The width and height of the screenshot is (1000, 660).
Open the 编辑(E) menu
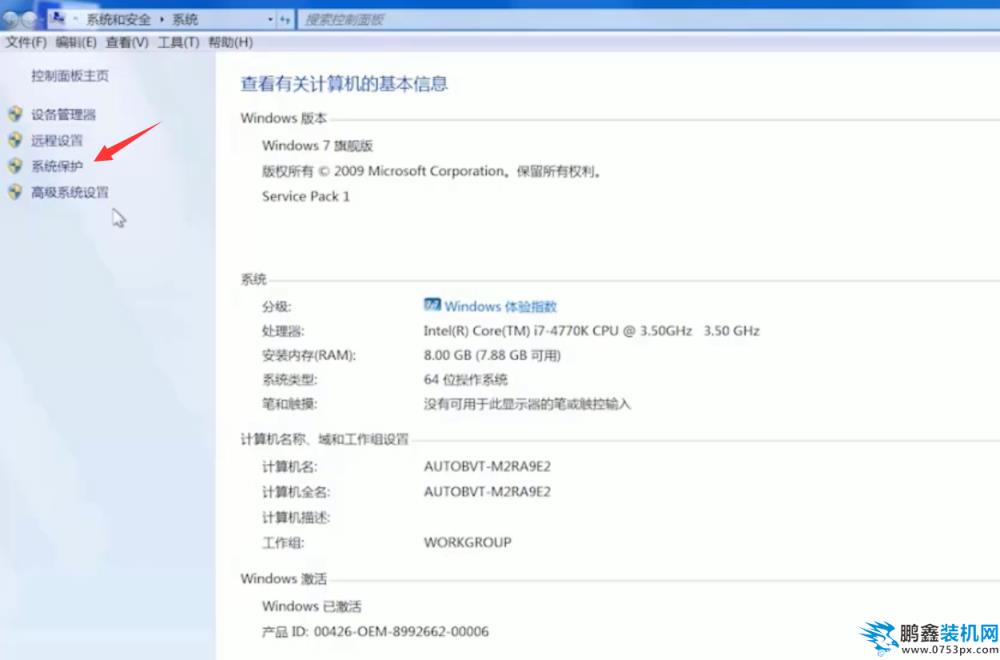point(76,43)
